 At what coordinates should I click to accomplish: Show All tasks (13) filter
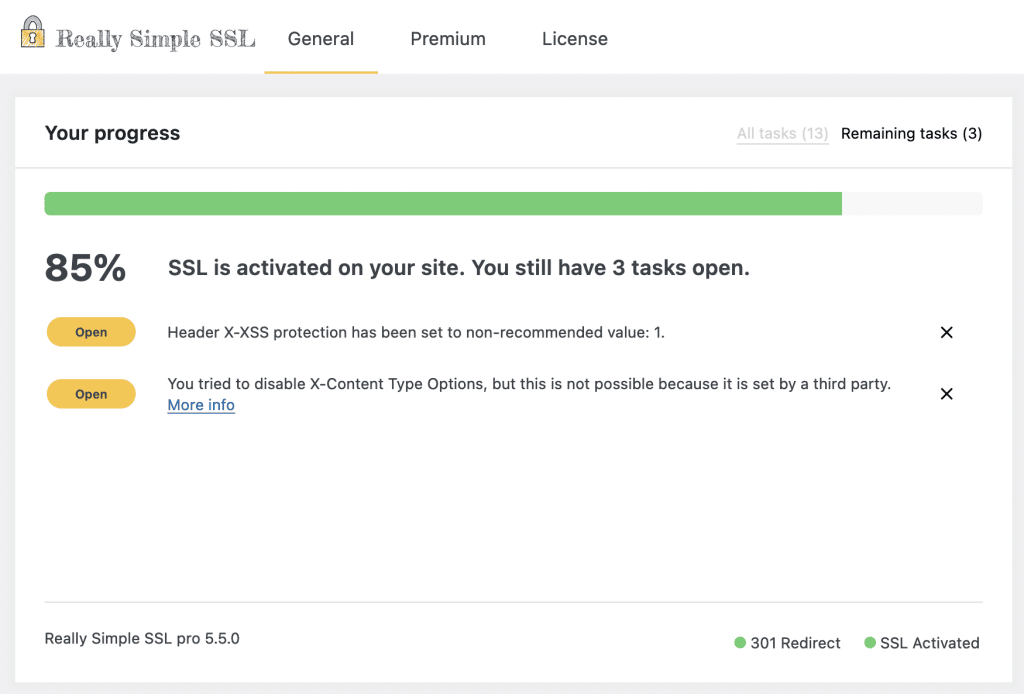[x=782, y=133]
